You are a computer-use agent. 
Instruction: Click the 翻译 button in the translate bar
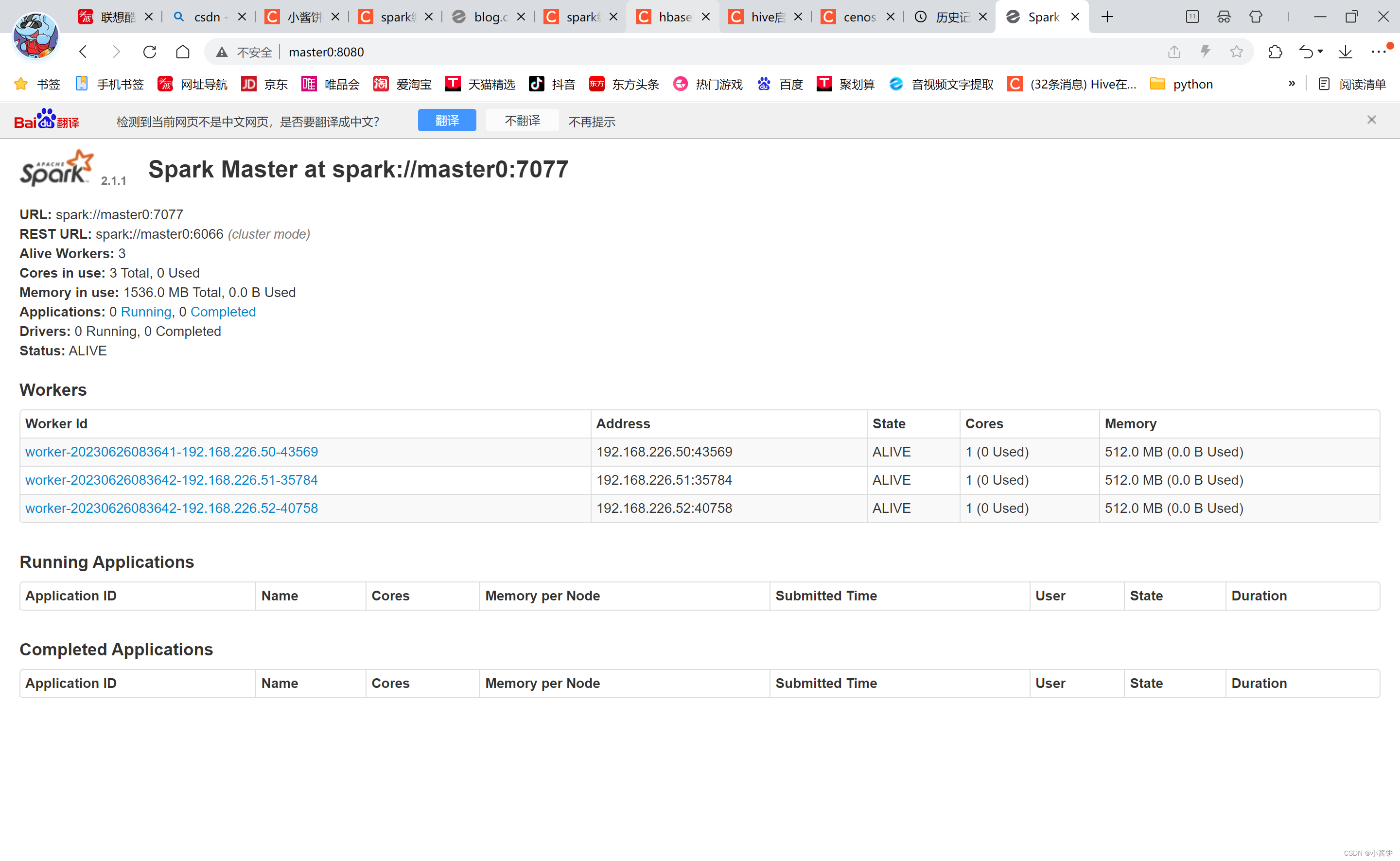(x=447, y=120)
